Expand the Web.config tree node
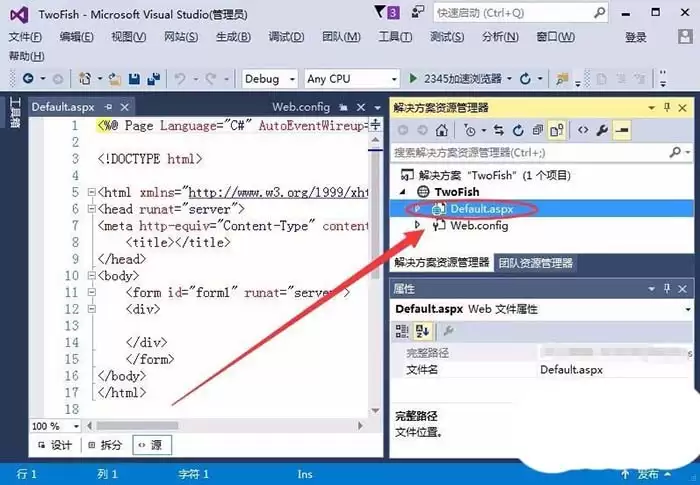Image resolution: width=700 pixels, height=485 pixels. (x=417, y=225)
